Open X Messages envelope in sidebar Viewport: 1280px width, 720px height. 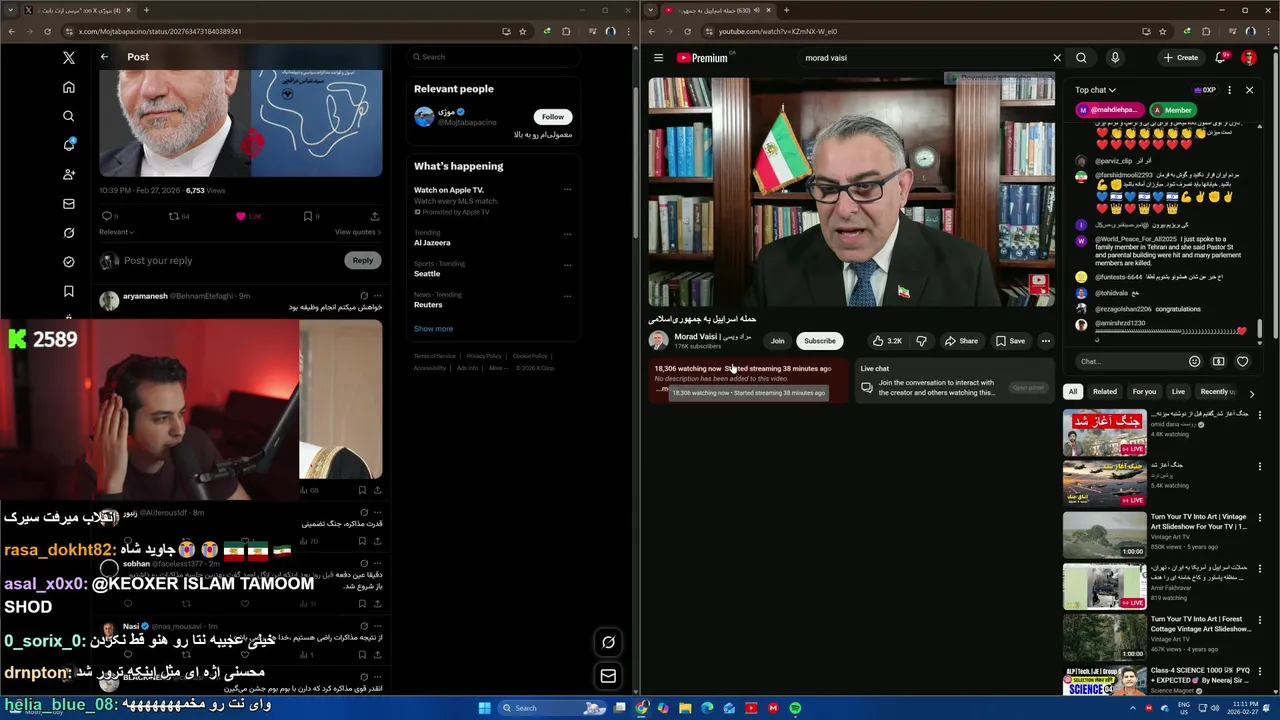[69, 203]
